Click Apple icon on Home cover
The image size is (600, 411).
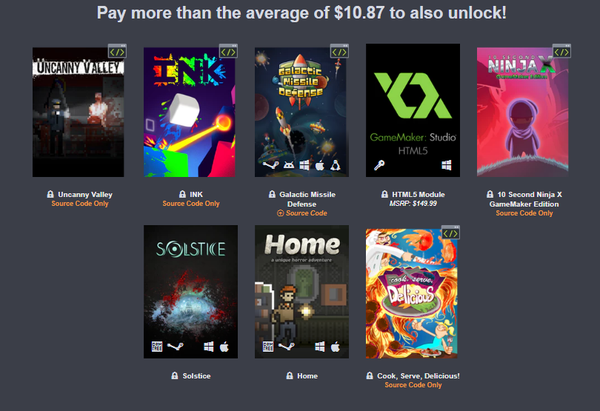click(x=335, y=347)
